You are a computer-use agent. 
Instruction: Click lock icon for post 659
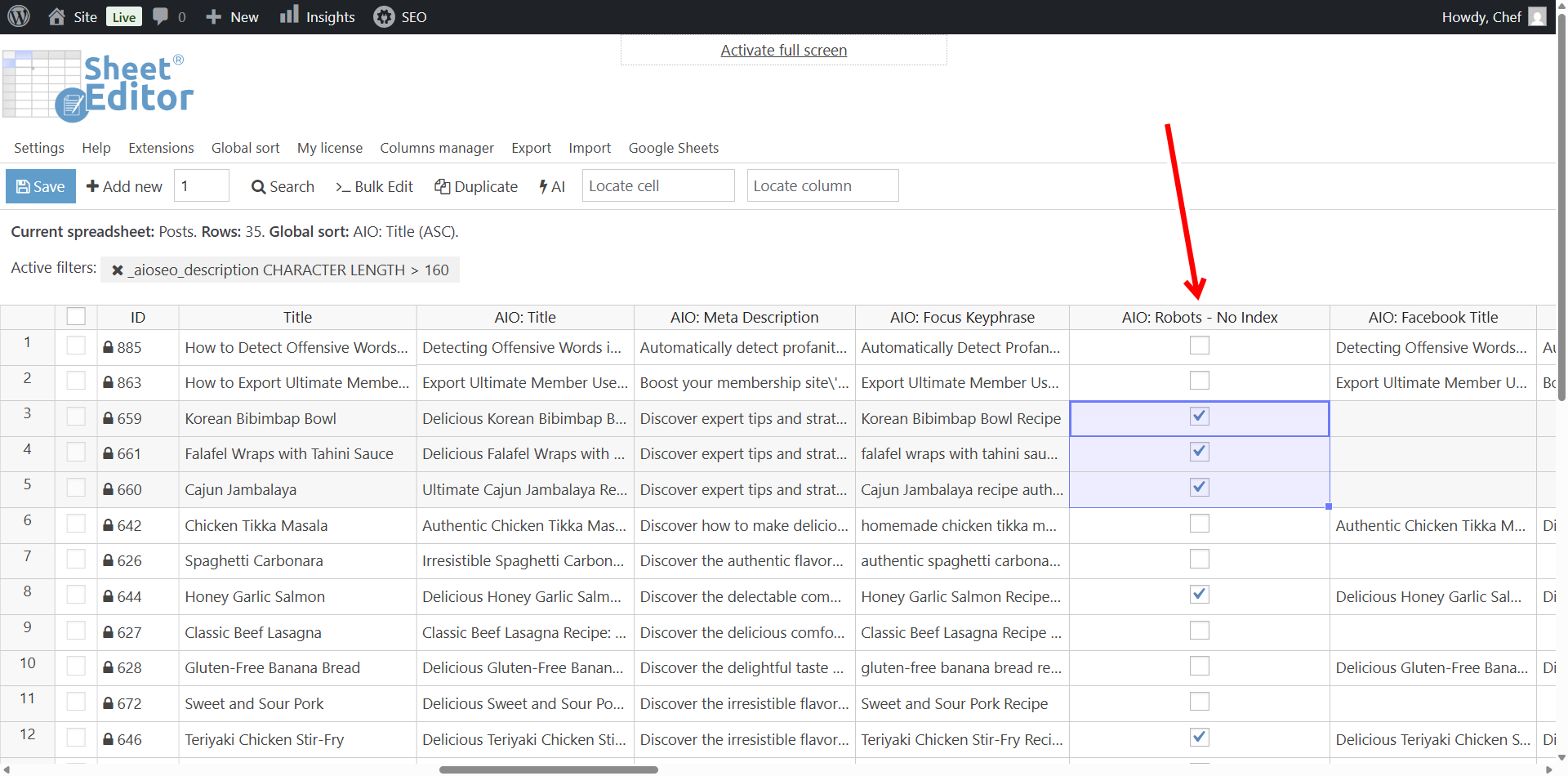108,418
